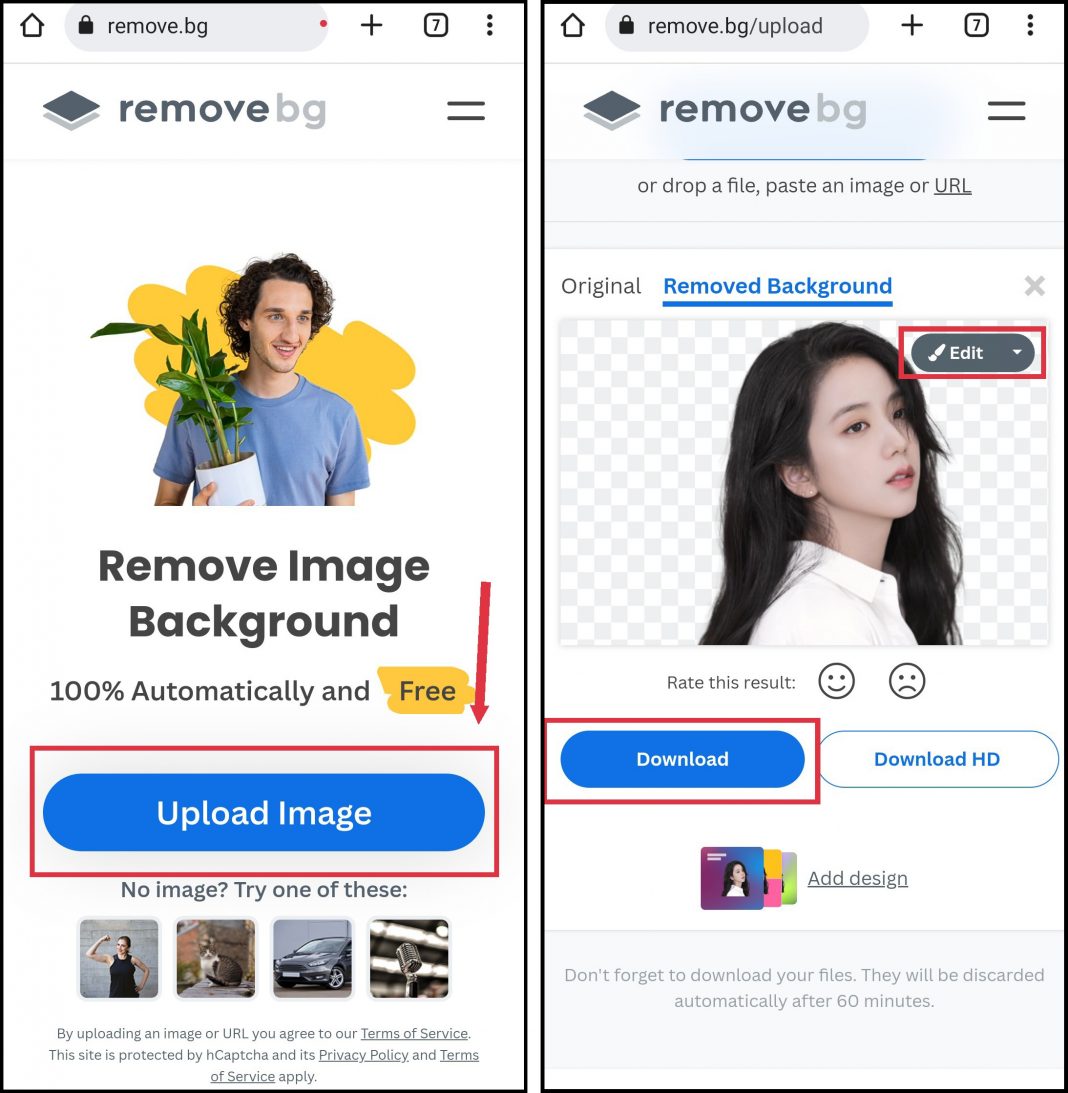
Task: Close the result with X icon
Action: (x=1035, y=285)
